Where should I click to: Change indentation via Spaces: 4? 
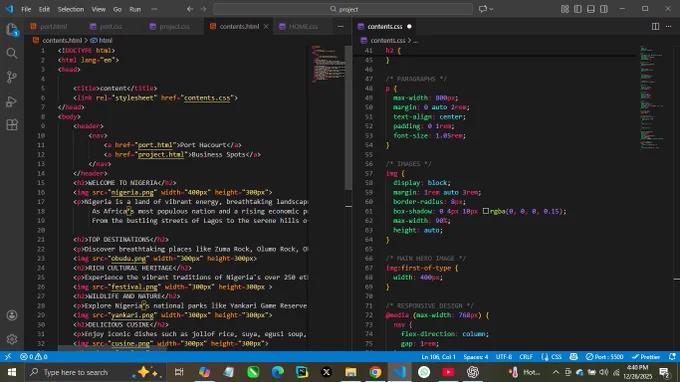click(x=476, y=357)
